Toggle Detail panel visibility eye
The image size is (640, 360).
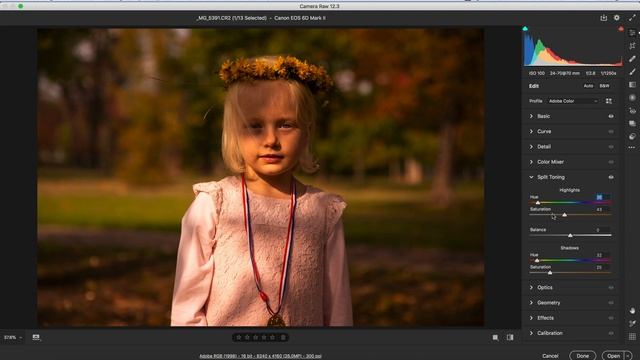[x=611, y=147]
